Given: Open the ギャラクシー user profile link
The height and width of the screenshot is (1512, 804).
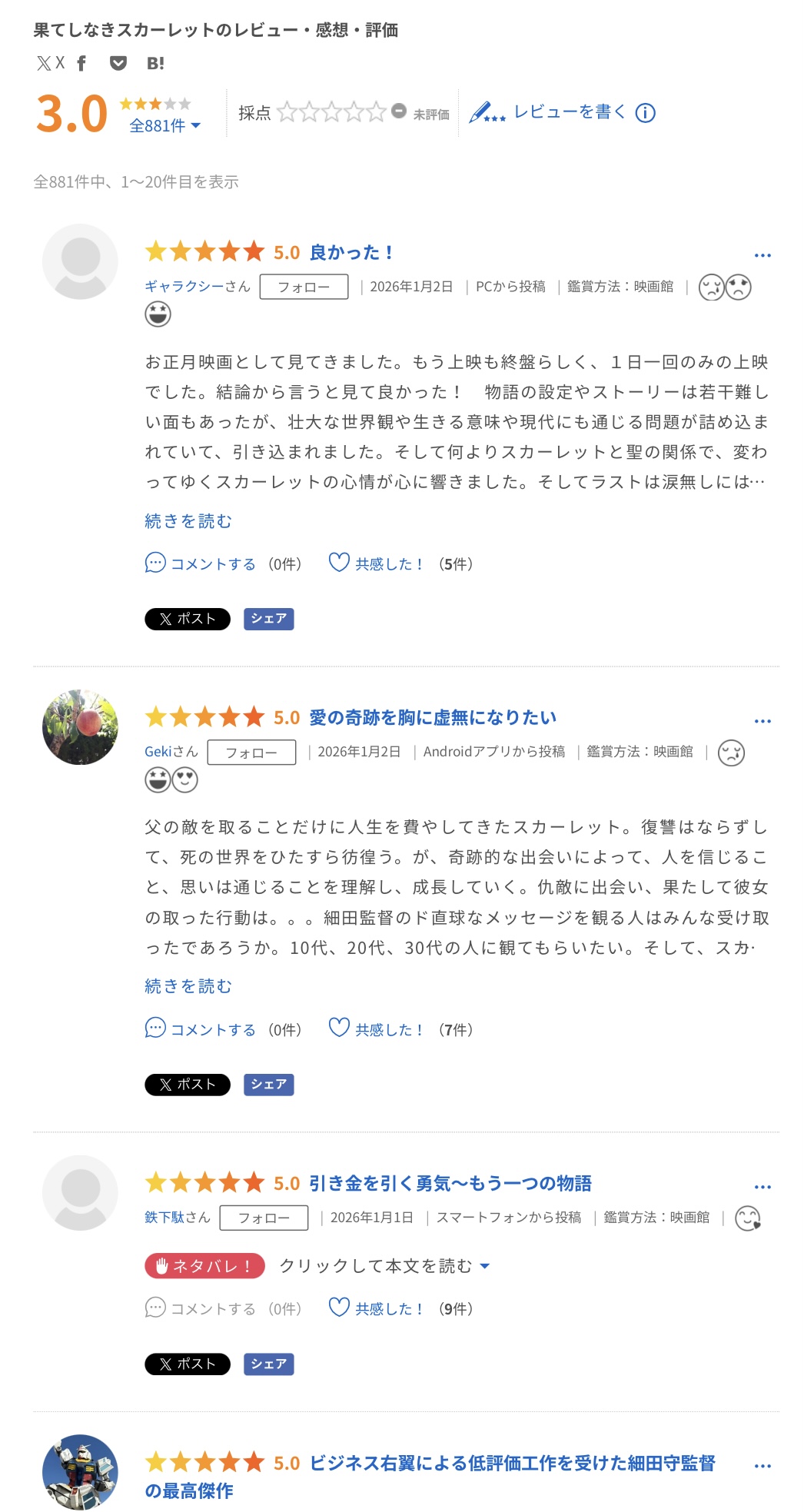Looking at the screenshot, I should (198, 287).
